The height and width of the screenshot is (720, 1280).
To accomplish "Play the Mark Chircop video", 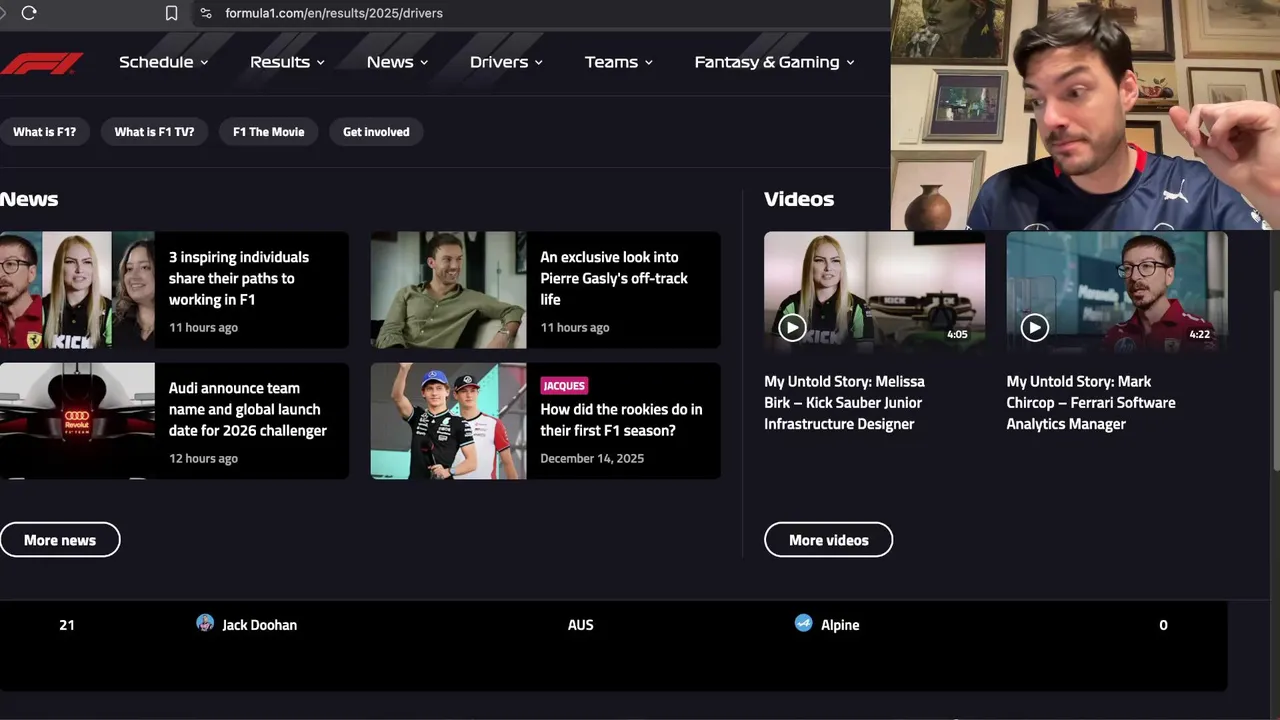I will [1034, 327].
